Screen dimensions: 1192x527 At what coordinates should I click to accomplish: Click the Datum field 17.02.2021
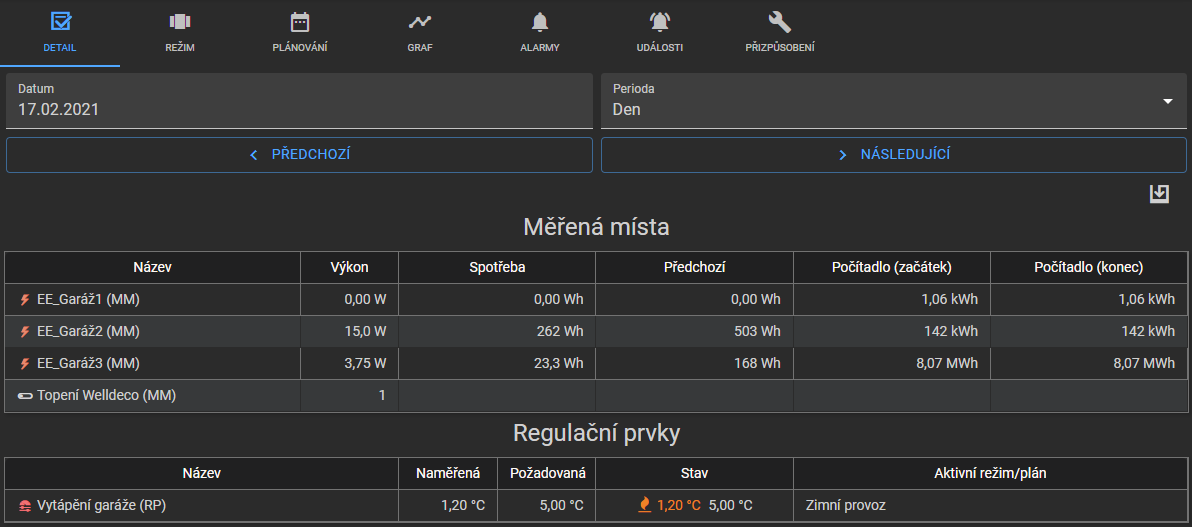pyautogui.click(x=300, y=100)
